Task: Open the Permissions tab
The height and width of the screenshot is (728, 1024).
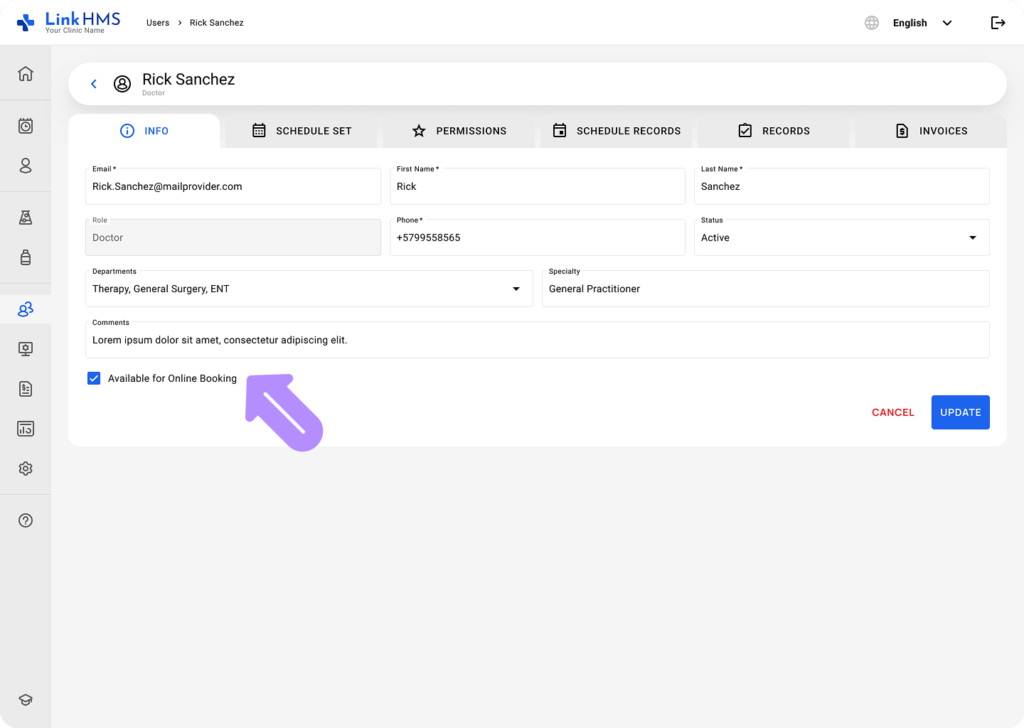Action: click(459, 131)
